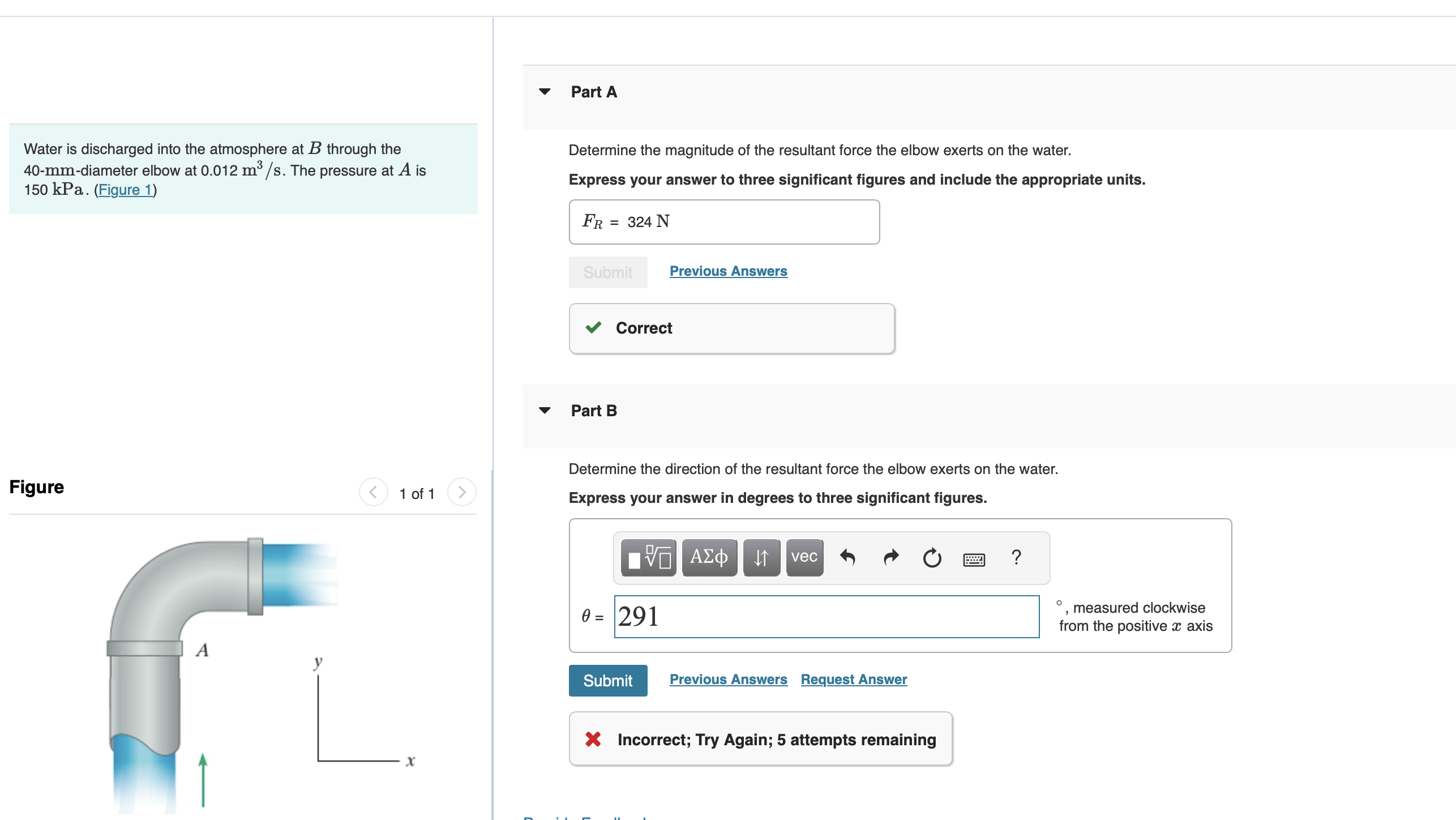The image size is (1456, 820).
Task: Undo the last edit in answer box
Action: 847,558
